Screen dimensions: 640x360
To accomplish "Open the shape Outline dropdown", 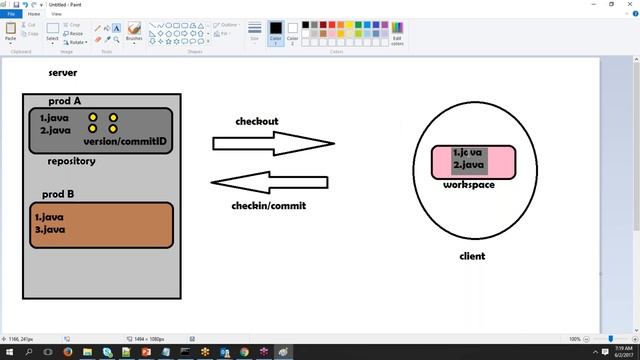I will [226, 25].
